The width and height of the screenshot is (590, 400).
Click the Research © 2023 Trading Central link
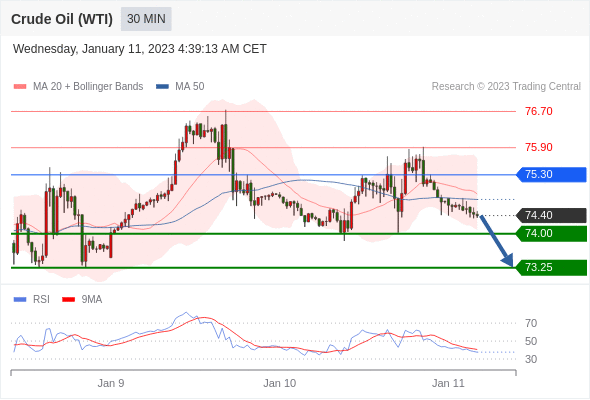(506, 87)
